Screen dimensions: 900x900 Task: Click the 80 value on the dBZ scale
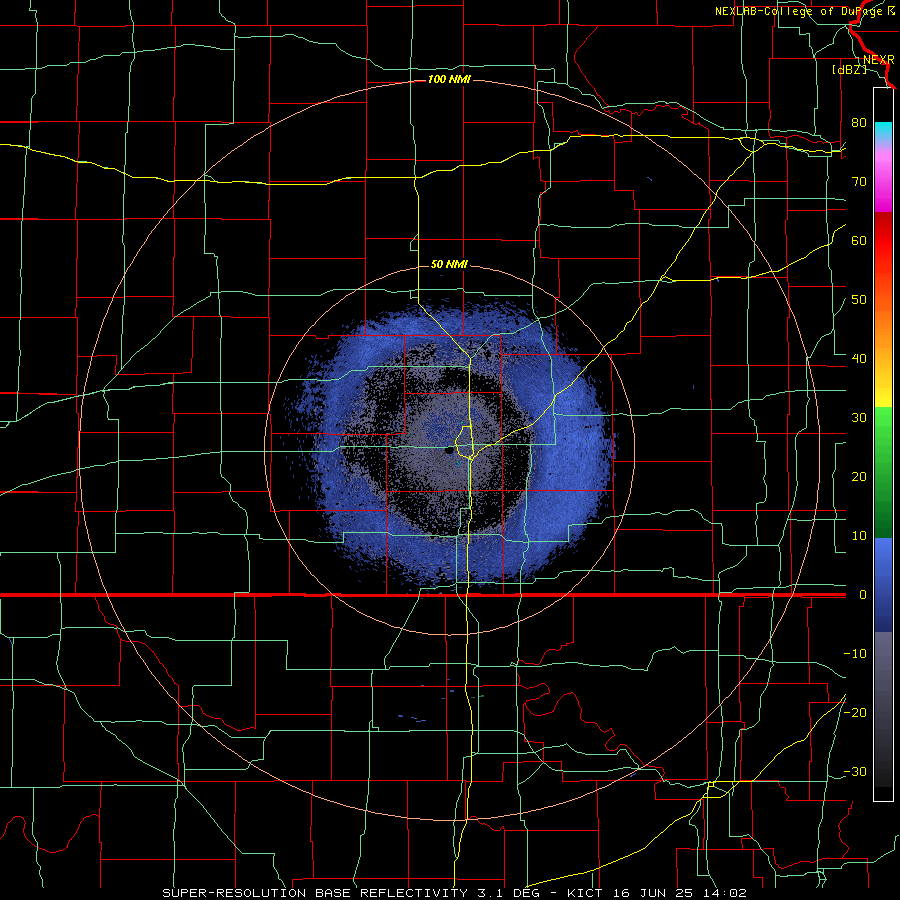tap(859, 122)
